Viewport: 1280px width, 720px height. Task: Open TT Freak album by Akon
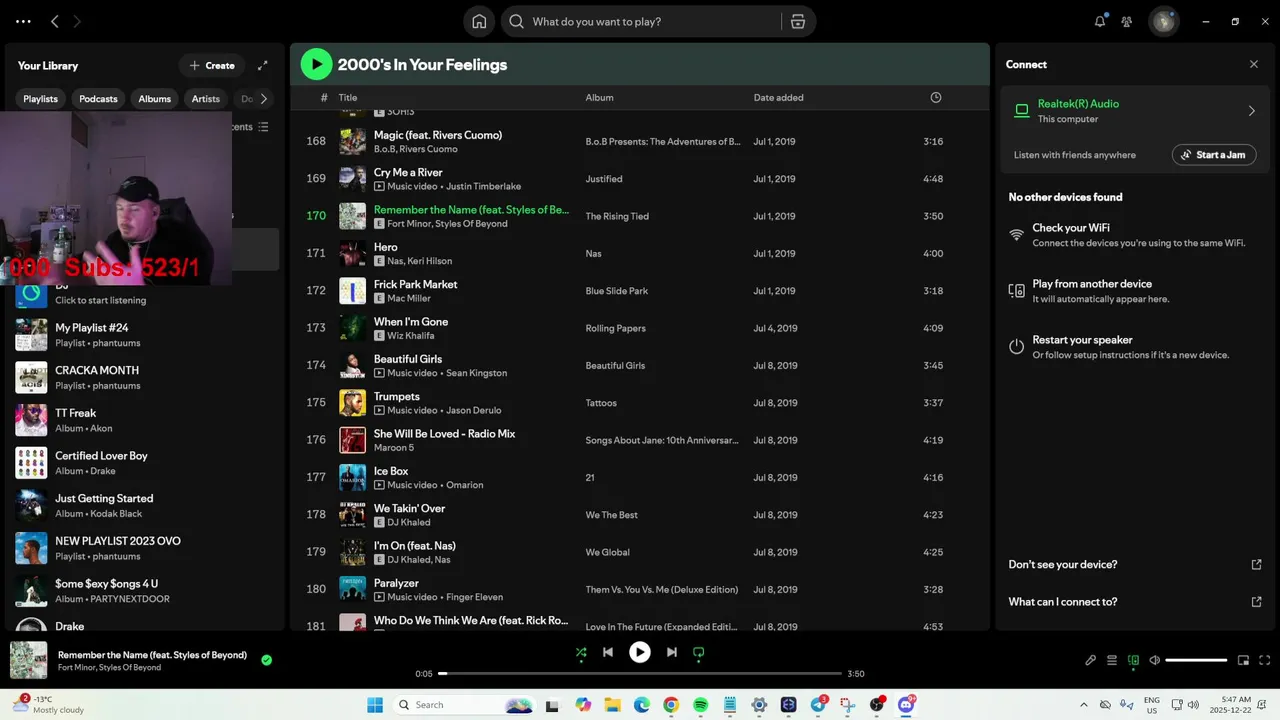(x=145, y=420)
